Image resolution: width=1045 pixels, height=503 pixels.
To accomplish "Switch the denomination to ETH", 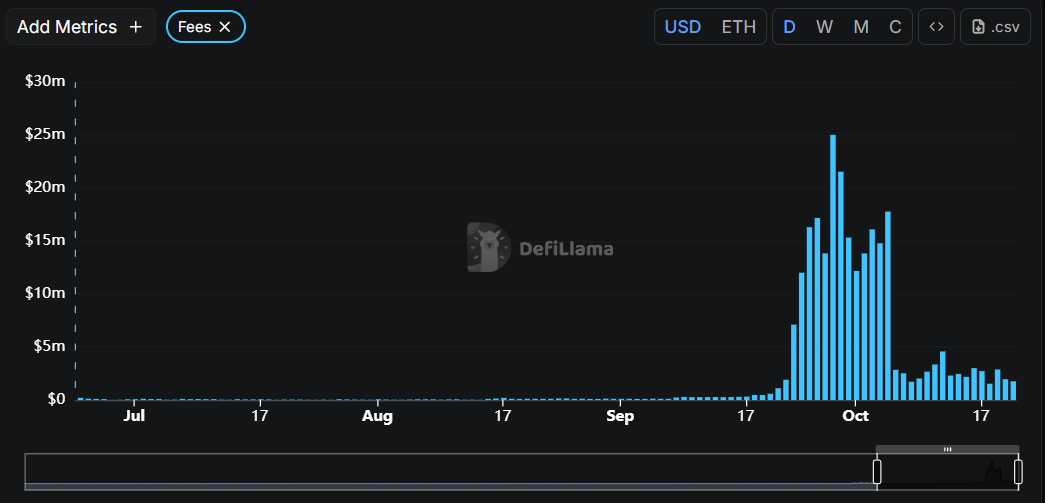I will click(739, 27).
